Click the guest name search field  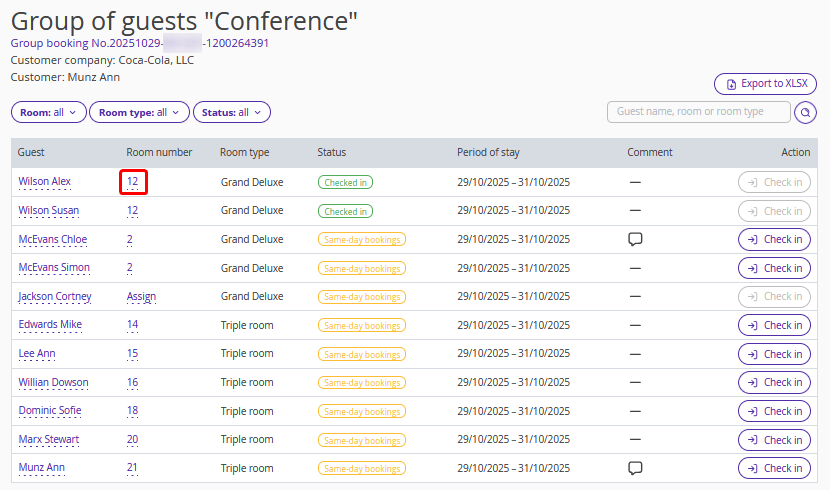coord(698,112)
